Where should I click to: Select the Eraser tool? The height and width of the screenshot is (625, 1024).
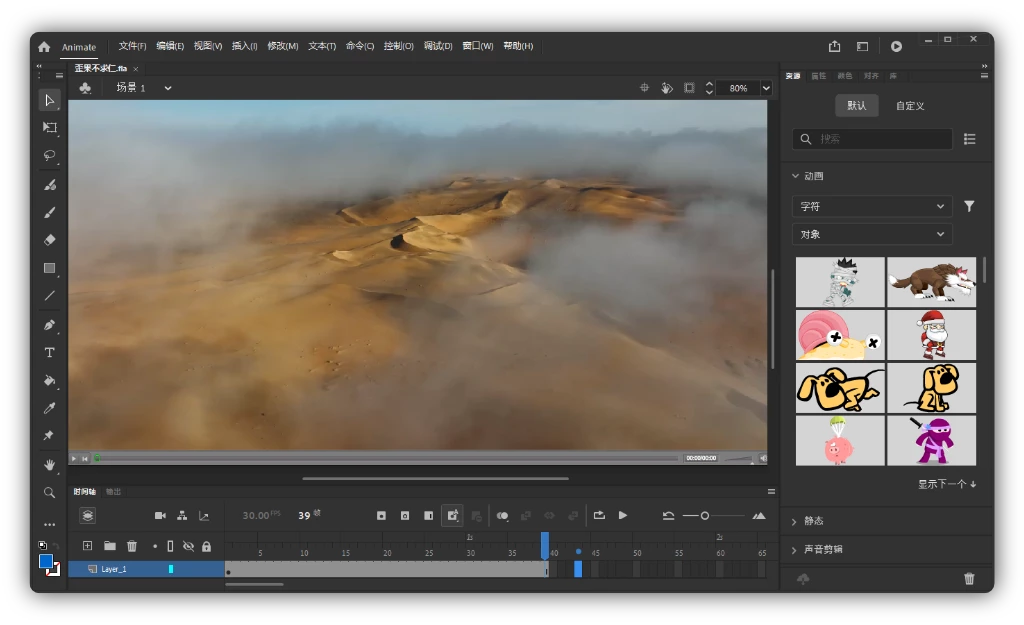coord(49,240)
